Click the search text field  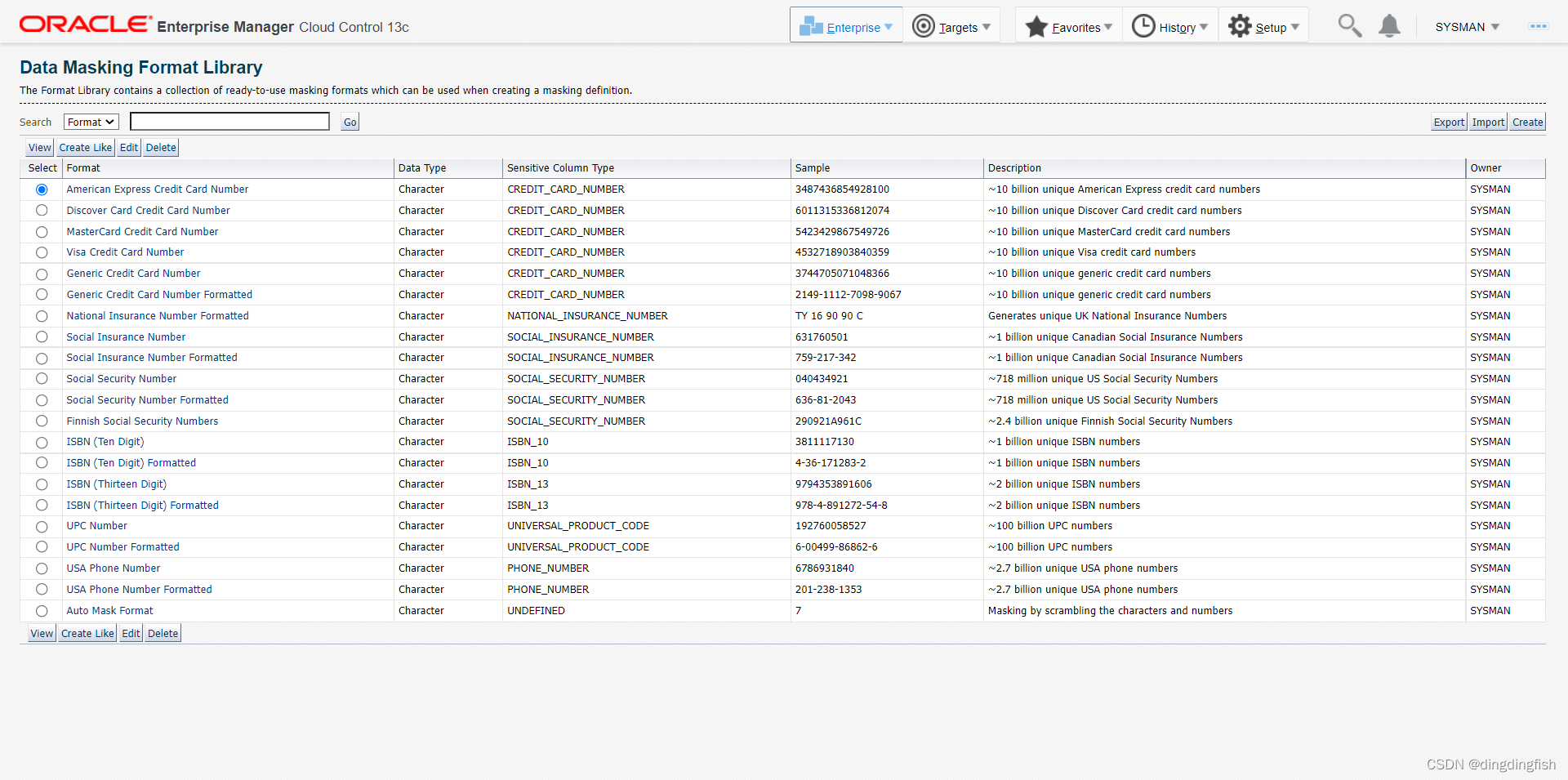pos(229,122)
